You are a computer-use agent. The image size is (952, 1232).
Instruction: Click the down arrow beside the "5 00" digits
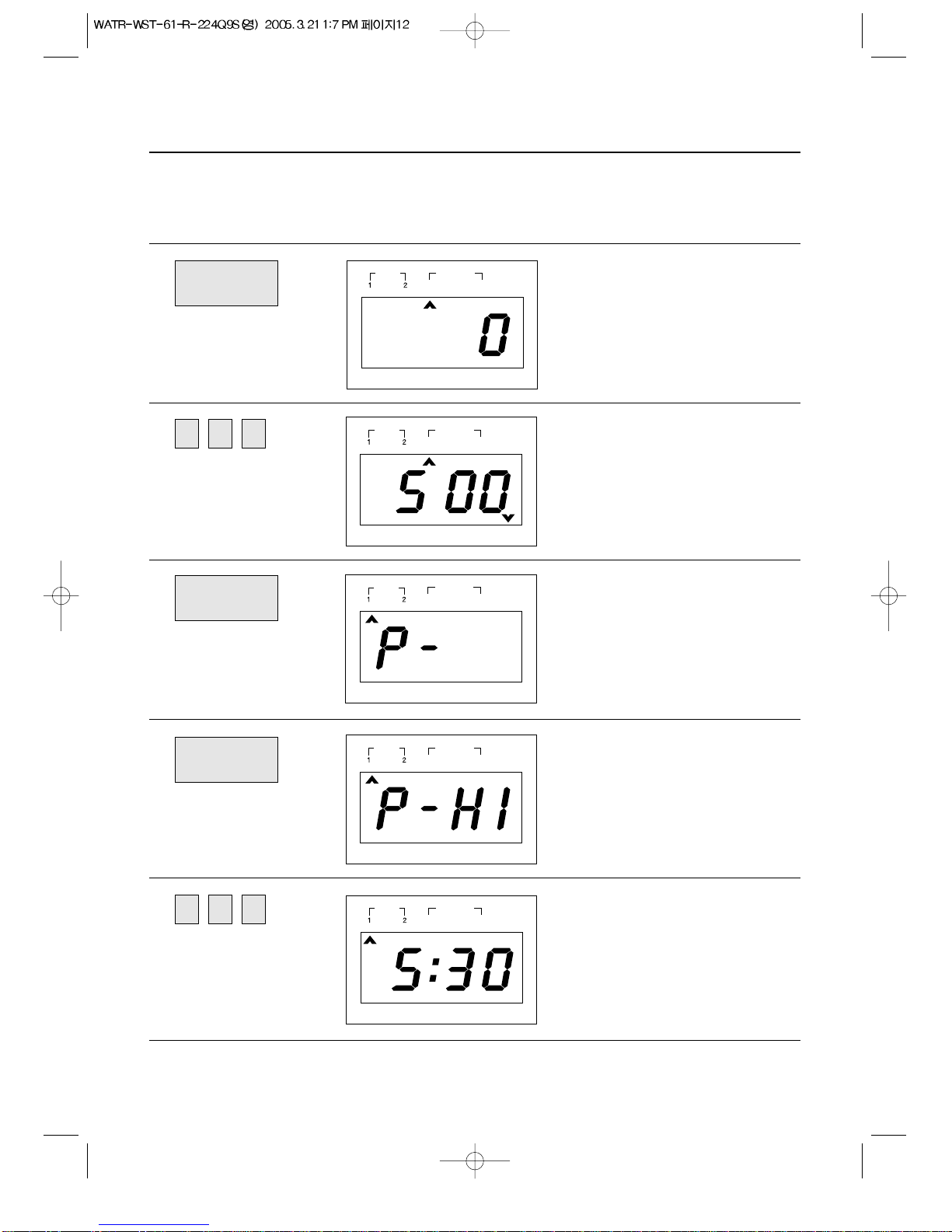(x=508, y=518)
